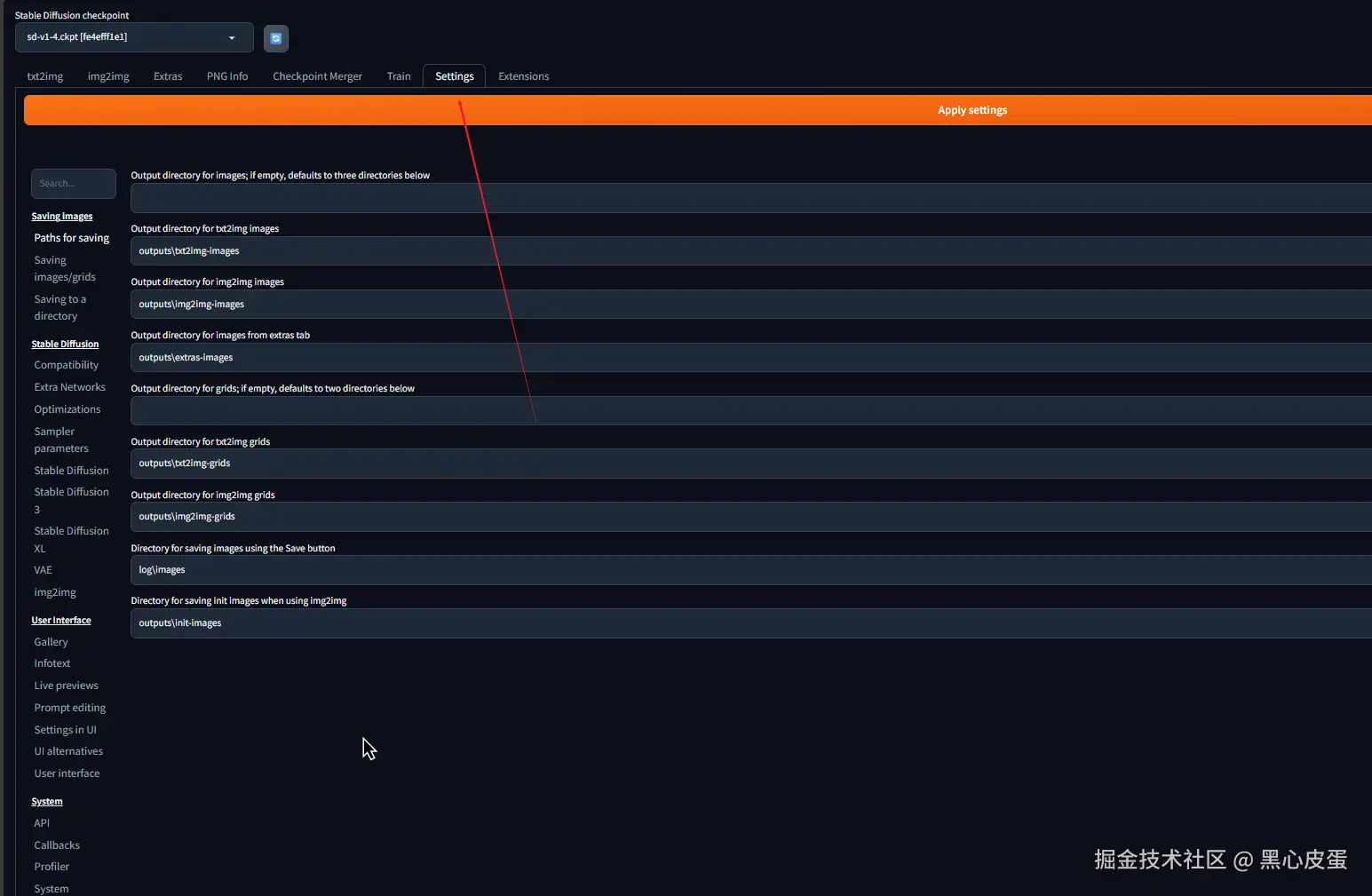This screenshot has height=896, width=1372.
Task: Open Infotext settings page
Action: (52, 663)
